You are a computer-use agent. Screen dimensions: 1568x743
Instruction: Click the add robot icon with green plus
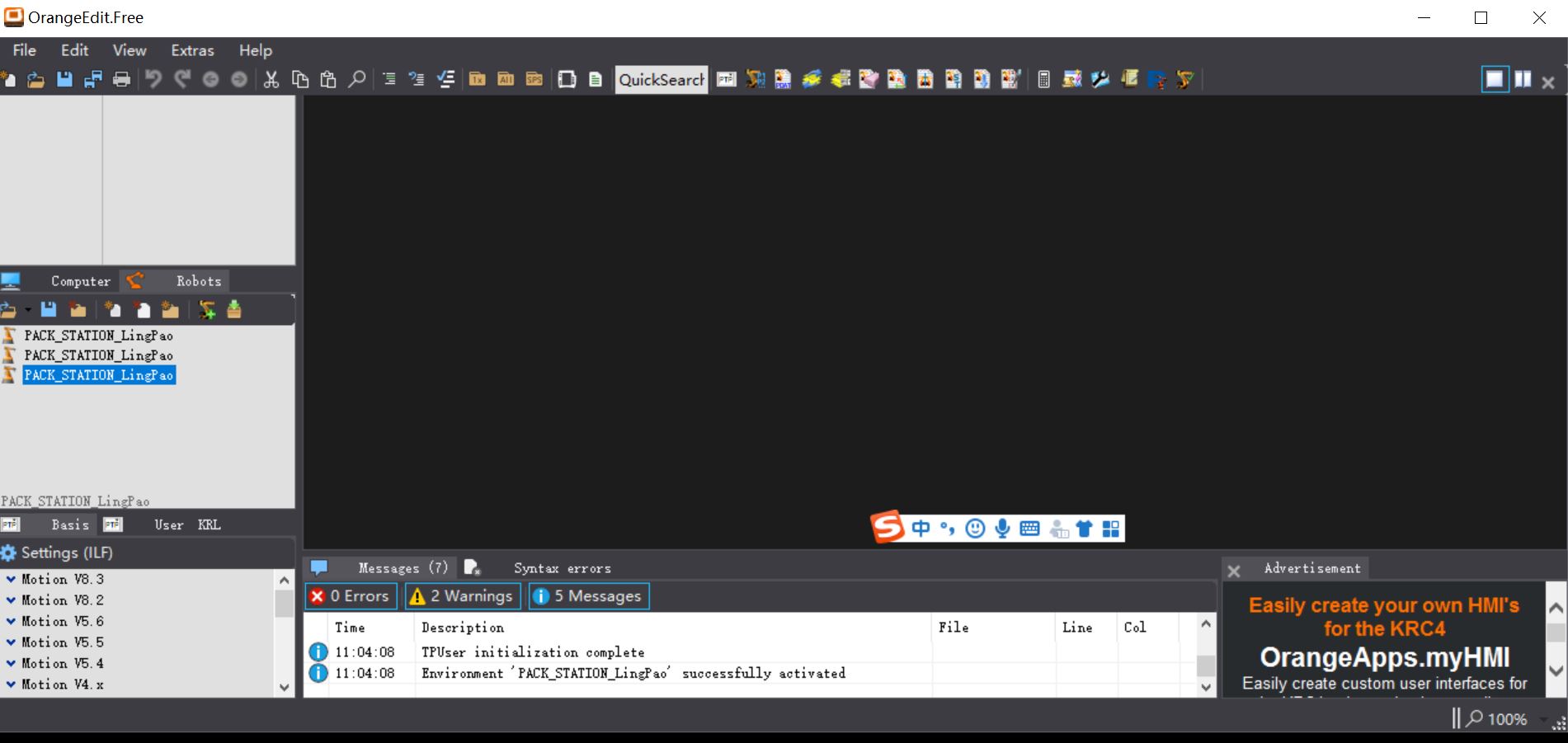pos(207,310)
